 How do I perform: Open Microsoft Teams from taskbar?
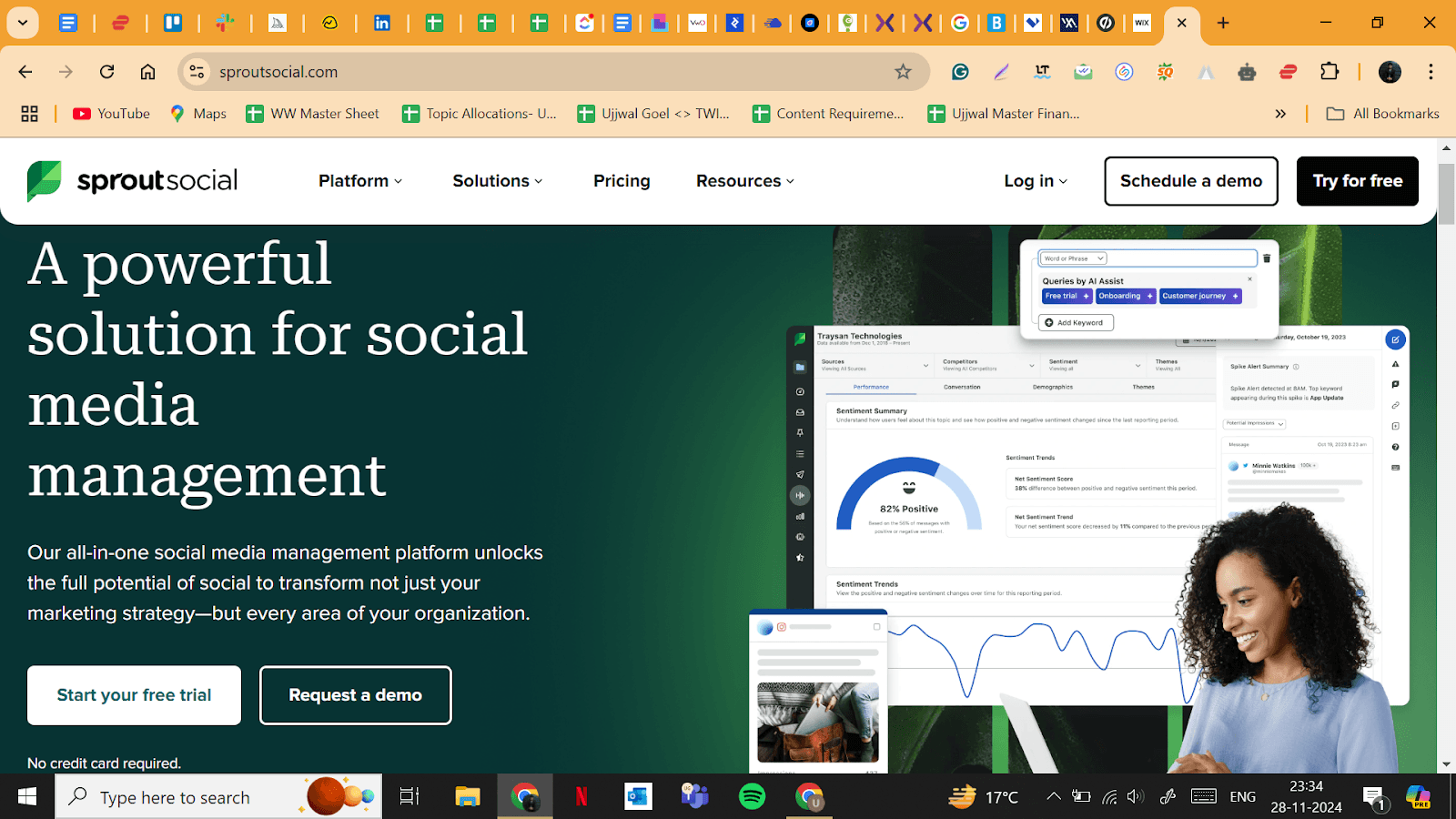coord(695,797)
